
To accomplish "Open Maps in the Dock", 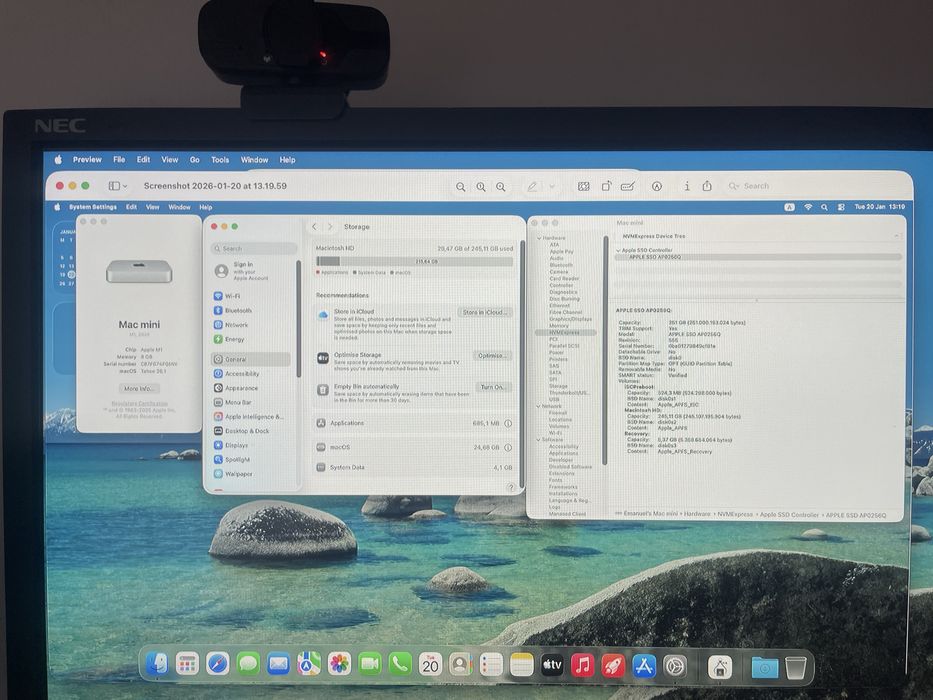I will pyautogui.click(x=309, y=664).
